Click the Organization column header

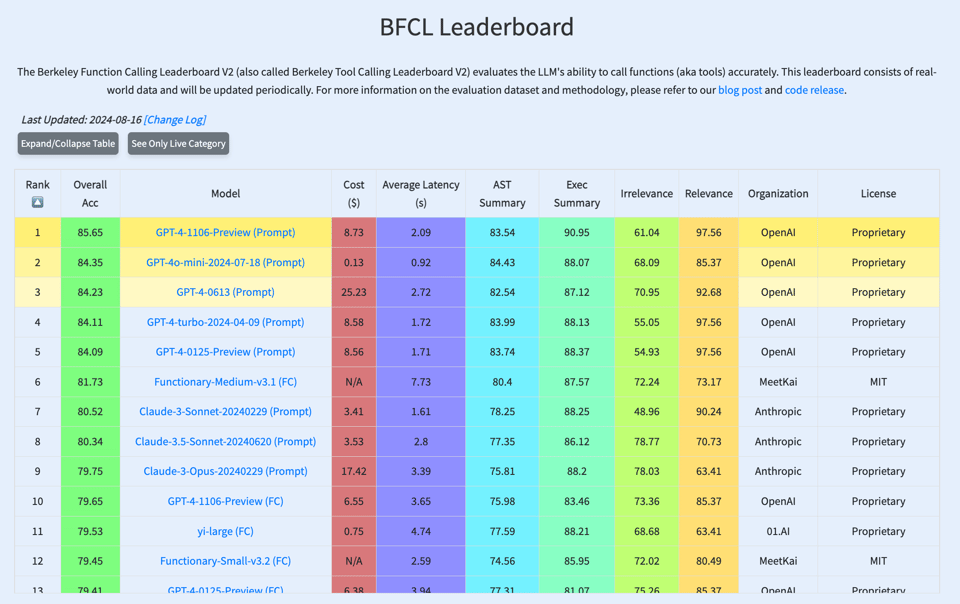pos(778,193)
